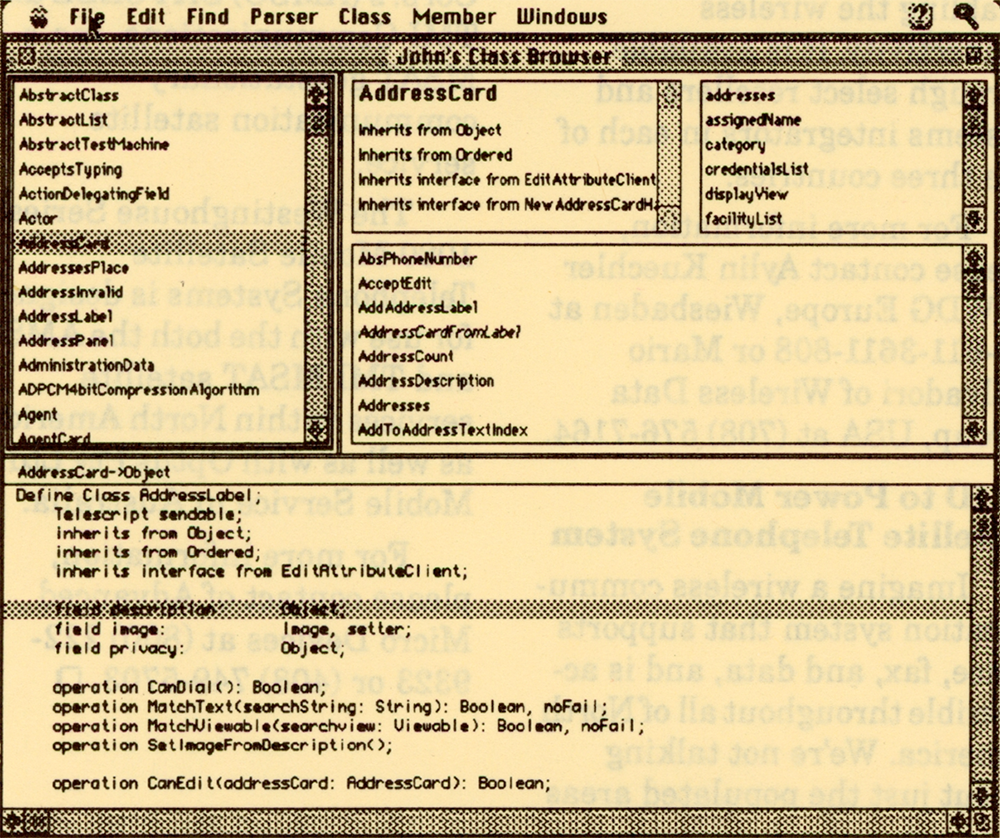Select the assignedName field
Viewport: 1000px width, 838px height.
753,120
